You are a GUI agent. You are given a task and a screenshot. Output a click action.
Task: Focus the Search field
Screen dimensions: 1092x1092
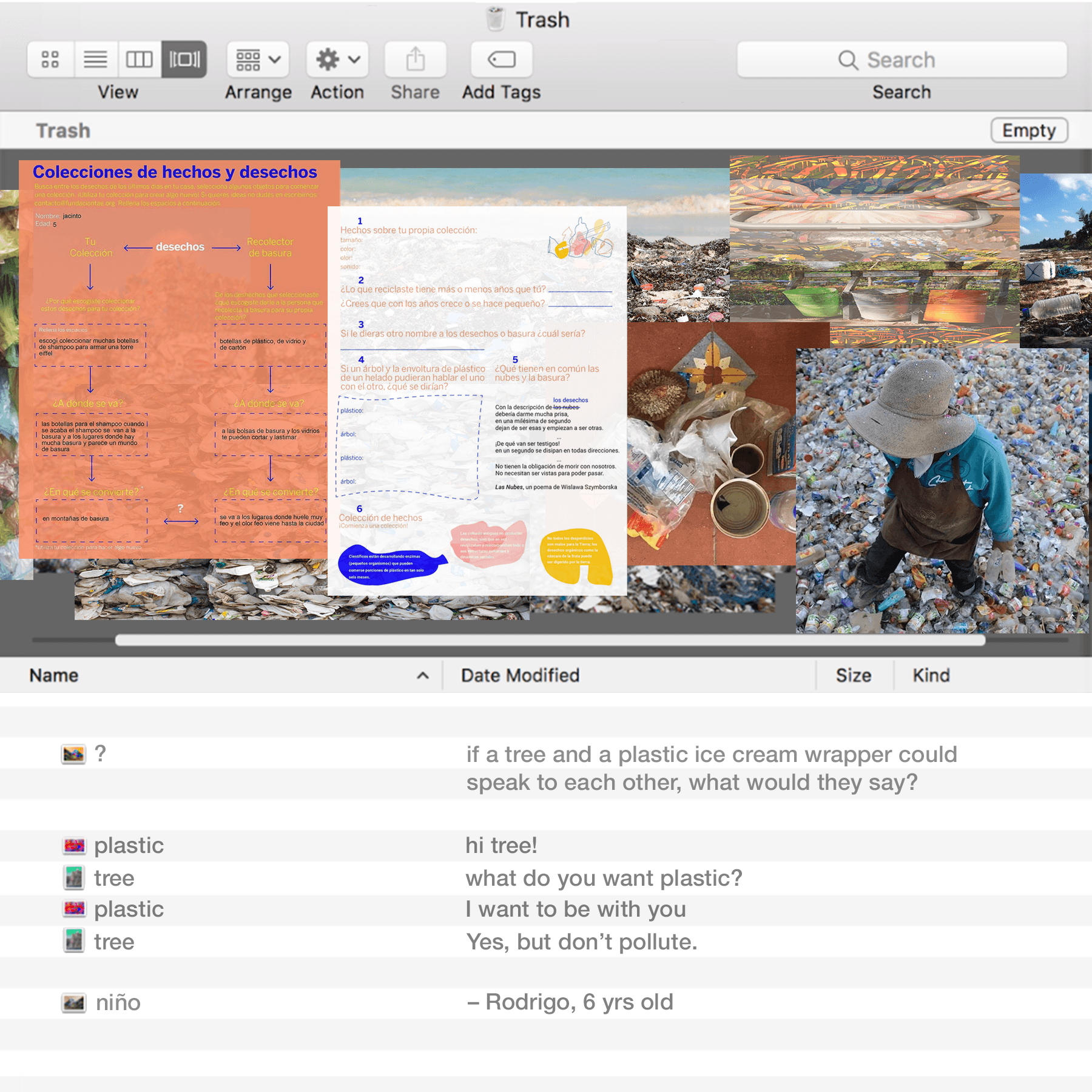pyautogui.click(x=902, y=59)
